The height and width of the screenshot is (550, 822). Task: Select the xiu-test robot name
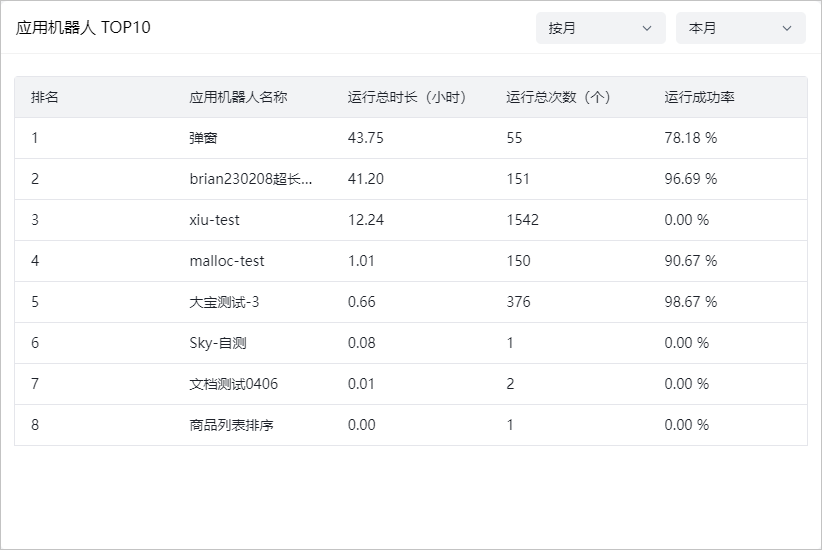(214, 220)
